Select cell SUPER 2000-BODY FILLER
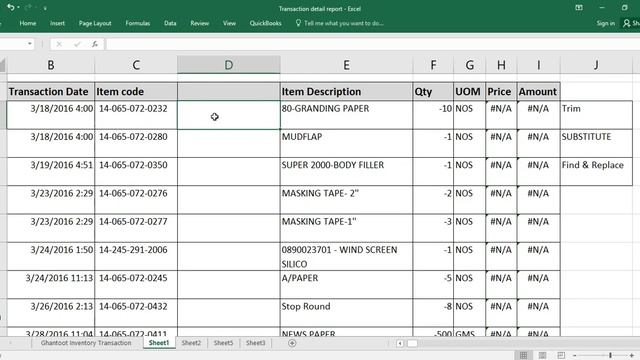 point(346,171)
